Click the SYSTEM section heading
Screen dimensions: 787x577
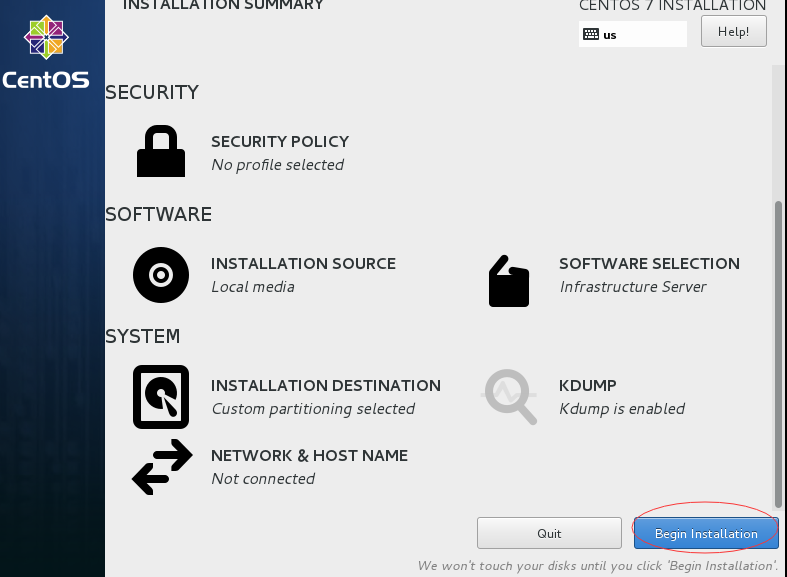[x=143, y=336]
